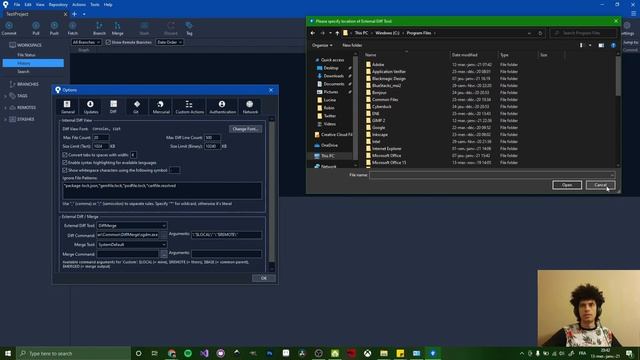Open a new tab with the plus icon
The image size is (640, 360).
pyautogui.click(x=74, y=14)
